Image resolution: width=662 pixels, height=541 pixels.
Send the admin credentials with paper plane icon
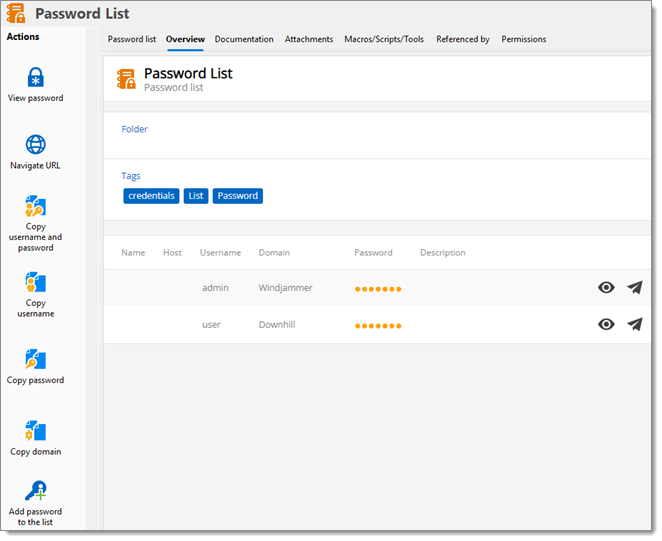point(635,288)
